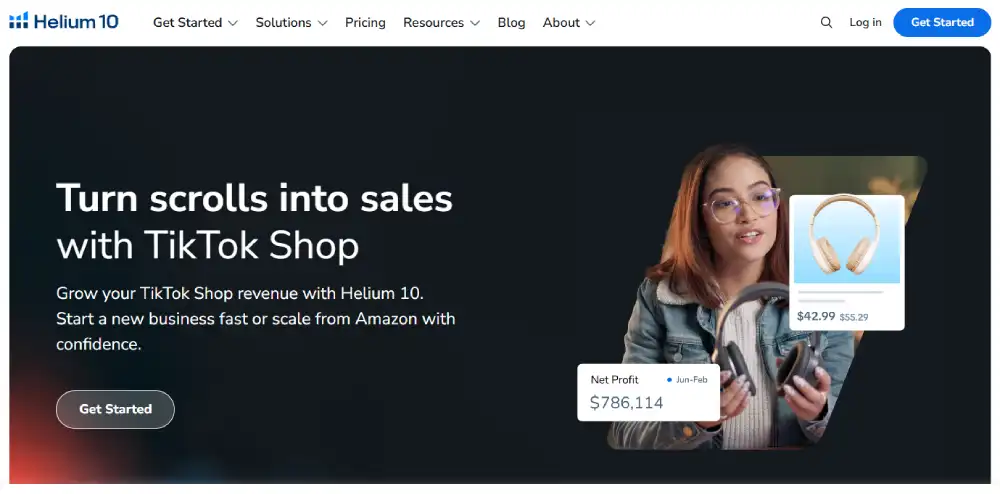Click the blue Get Started button
Image resolution: width=1000 pixels, height=494 pixels.
point(942,22)
